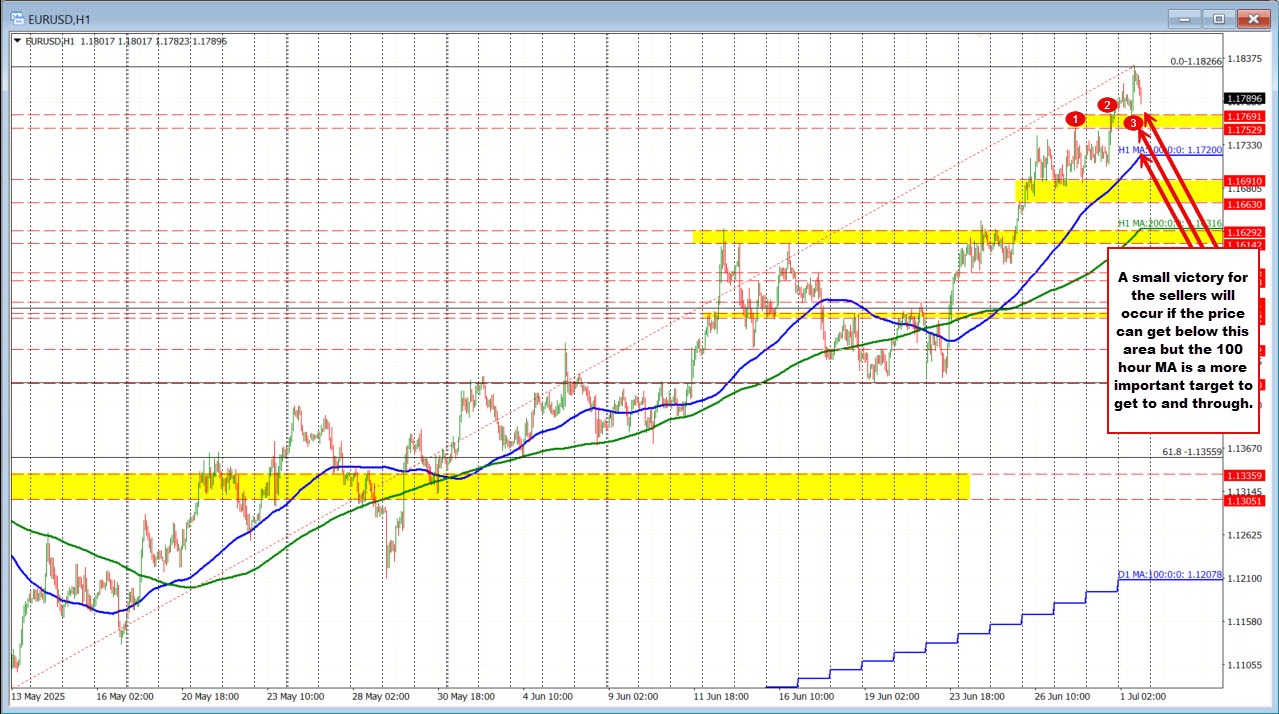Image resolution: width=1279 pixels, height=714 pixels.
Task: Select the EURUSD,H1 title in the window bar
Action: click(x=60, y=17)
